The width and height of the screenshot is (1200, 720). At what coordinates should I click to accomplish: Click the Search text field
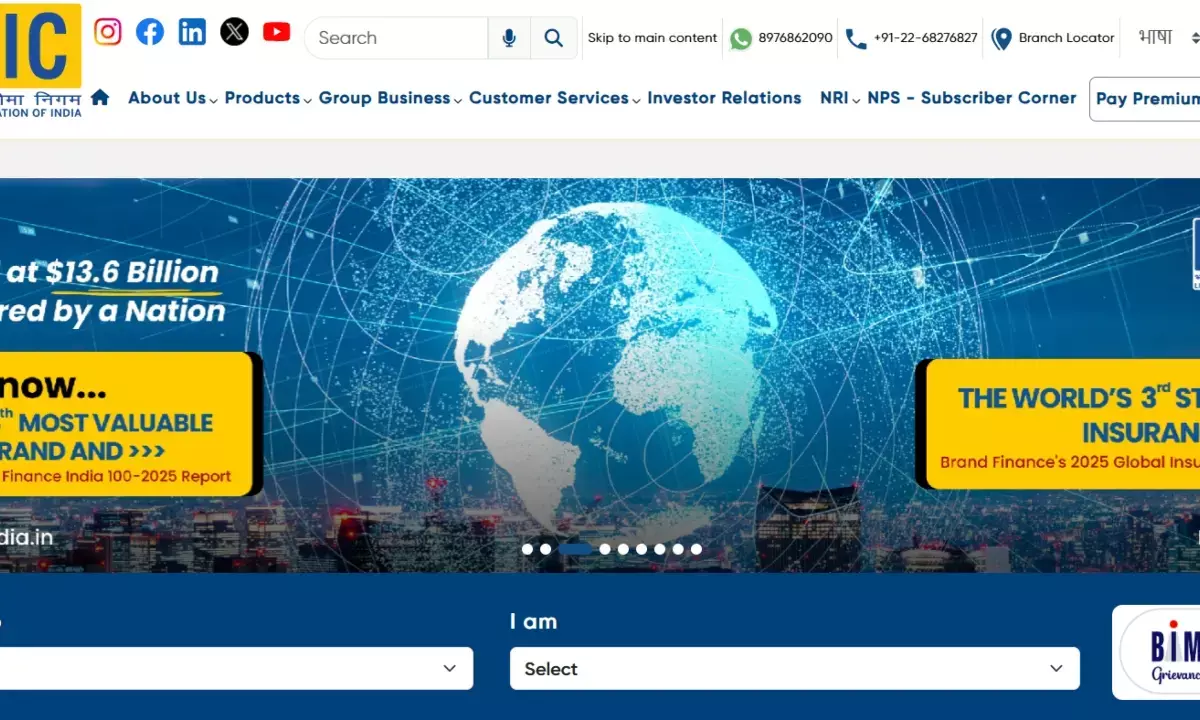[397, 38]
